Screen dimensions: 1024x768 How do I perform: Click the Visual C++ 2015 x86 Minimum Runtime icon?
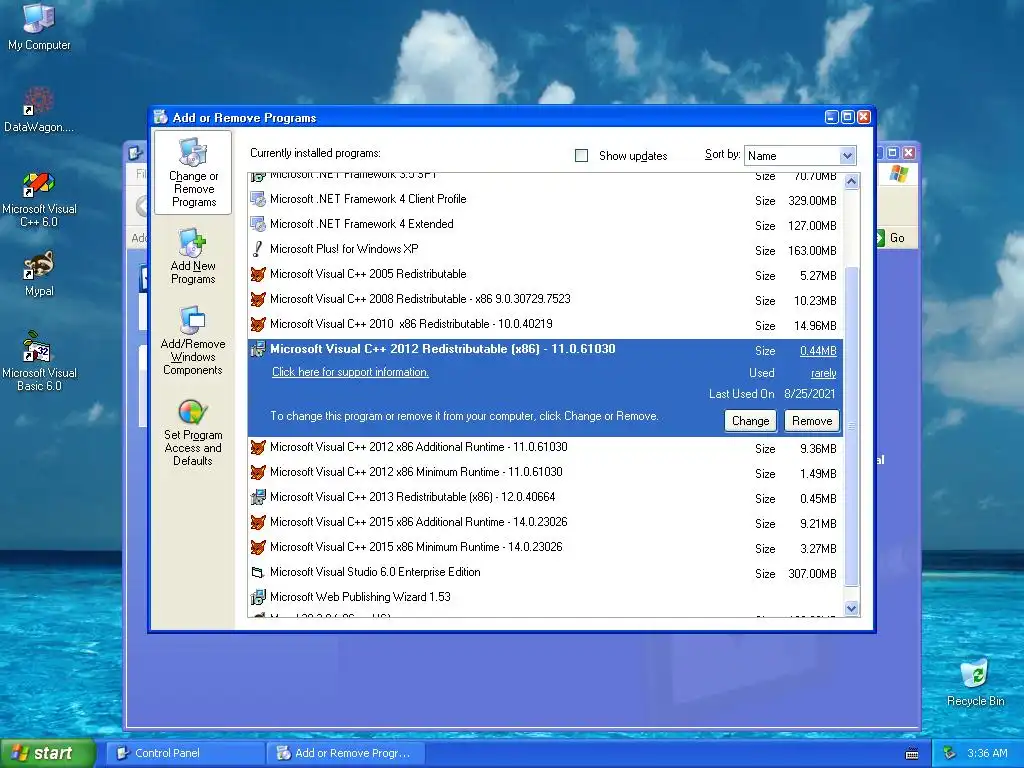(x=258, y=547)
